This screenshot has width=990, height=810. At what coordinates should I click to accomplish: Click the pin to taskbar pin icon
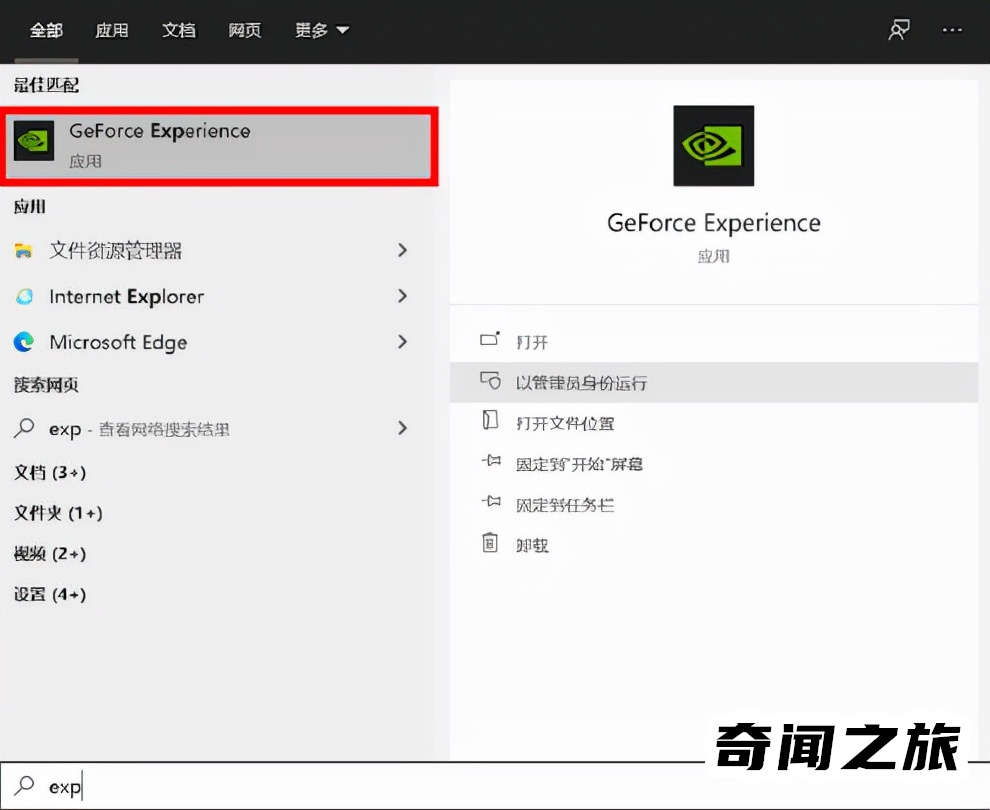point(491,502)
